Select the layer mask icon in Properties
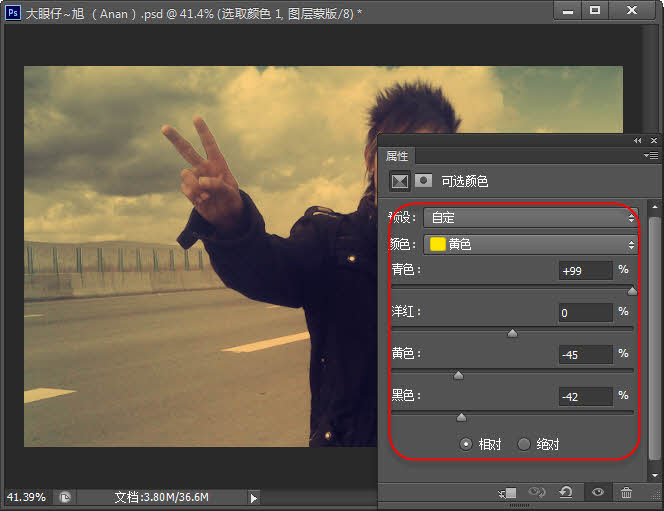 424,182
